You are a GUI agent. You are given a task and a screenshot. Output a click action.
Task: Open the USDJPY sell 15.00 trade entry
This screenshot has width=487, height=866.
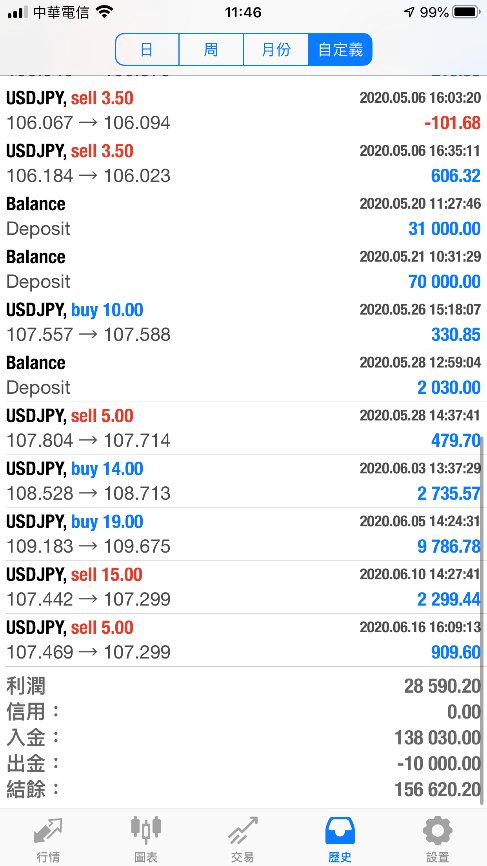coord(244,587)
